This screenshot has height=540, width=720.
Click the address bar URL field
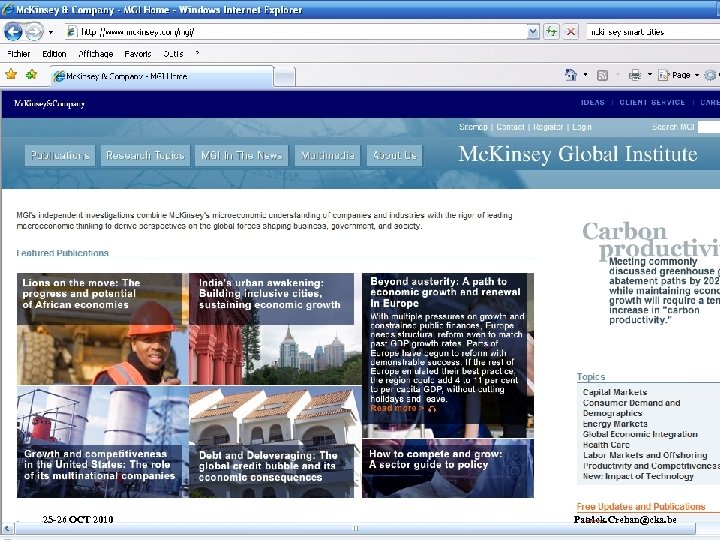coord(297,32)
